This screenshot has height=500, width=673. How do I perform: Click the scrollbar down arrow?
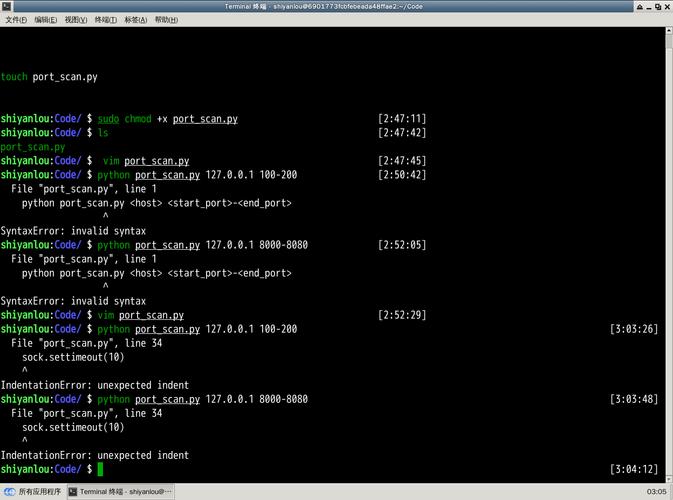[668, 478]
